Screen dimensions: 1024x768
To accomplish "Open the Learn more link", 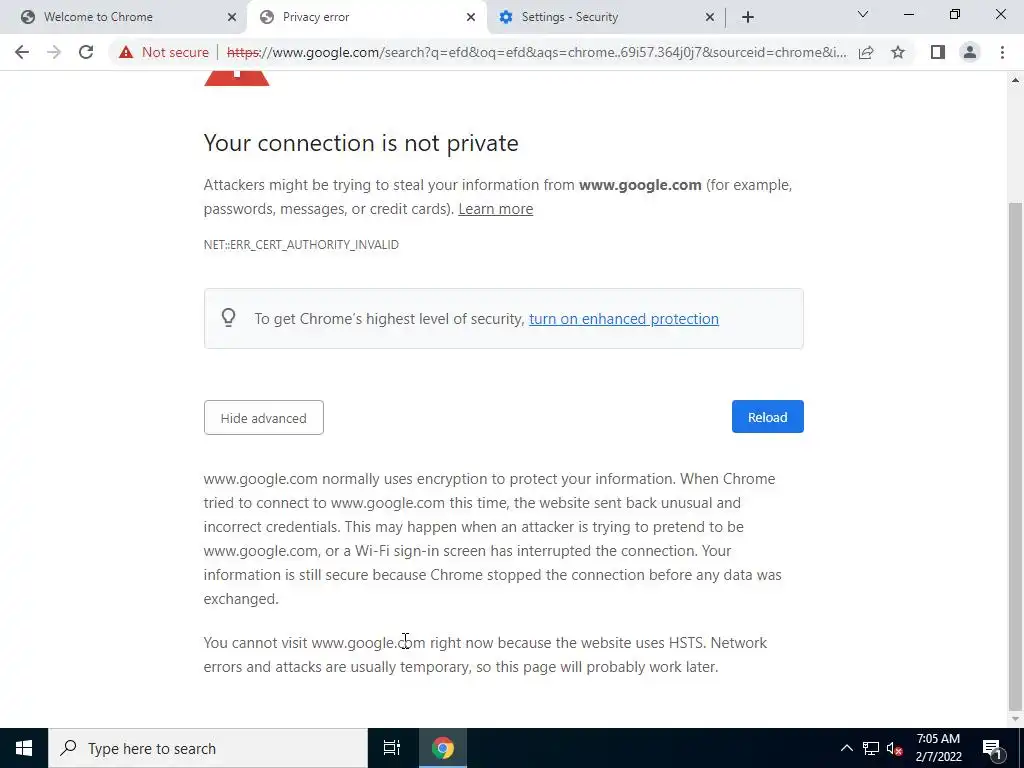I will [495, 209].
